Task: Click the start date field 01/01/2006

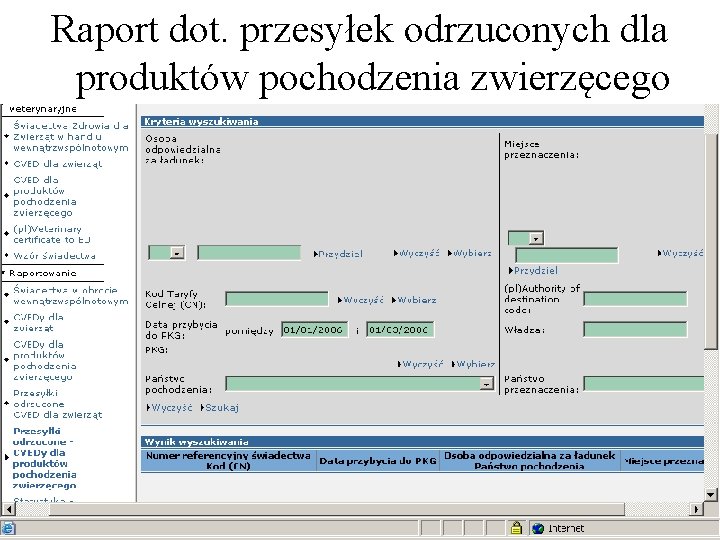Action: [315, 330]
